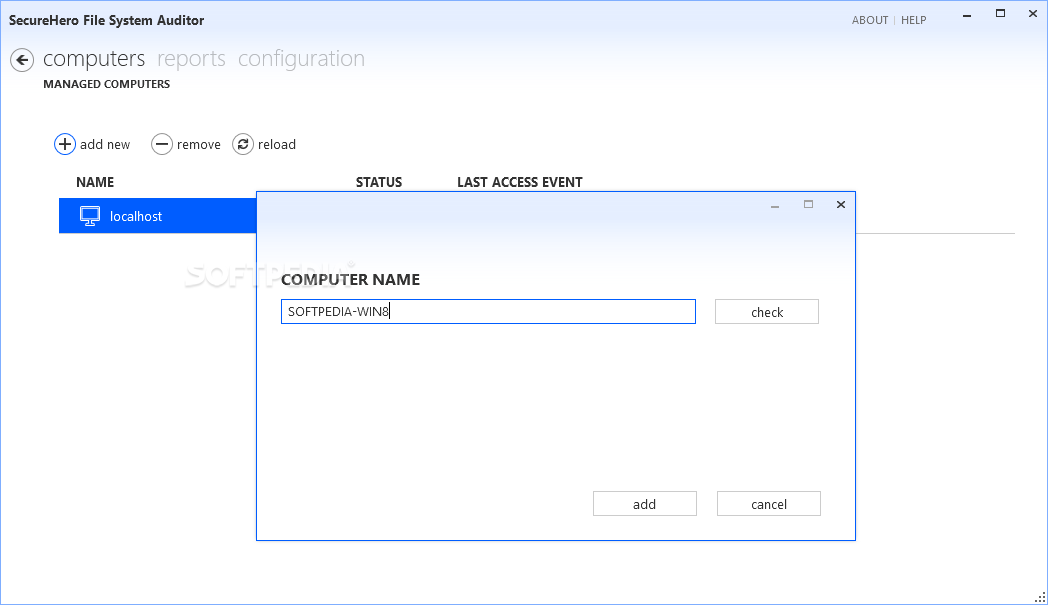Minimize the SecureHero main window
The width and height of the screenshot is (1048, 605).
click(x=966, y=15)
